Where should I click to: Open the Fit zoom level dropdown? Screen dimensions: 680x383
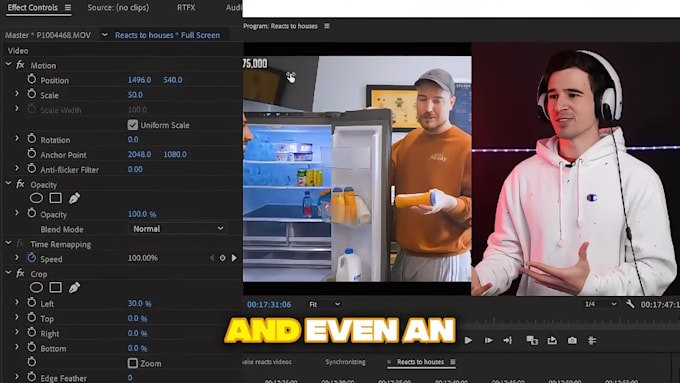[x=324, y=304]
